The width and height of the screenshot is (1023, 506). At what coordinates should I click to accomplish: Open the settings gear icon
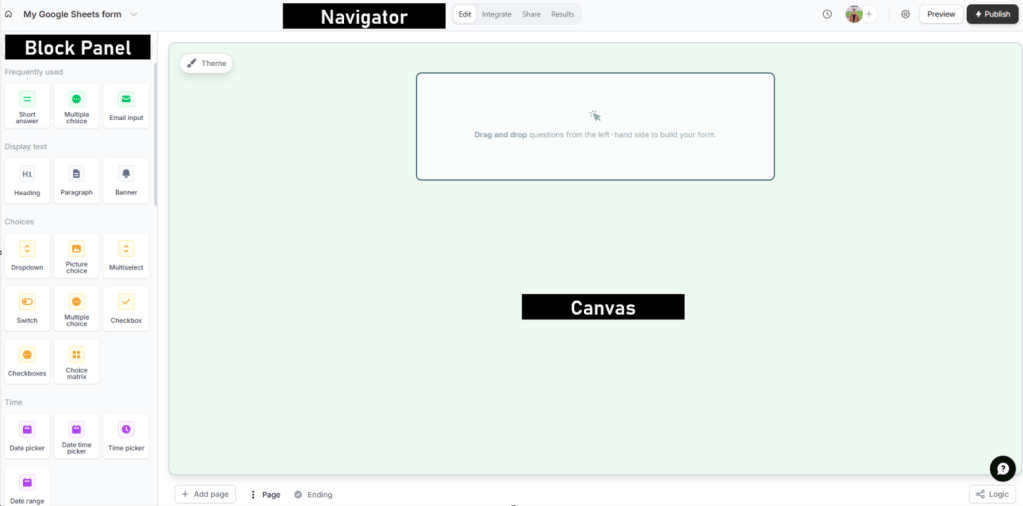[x=905, y=14]
